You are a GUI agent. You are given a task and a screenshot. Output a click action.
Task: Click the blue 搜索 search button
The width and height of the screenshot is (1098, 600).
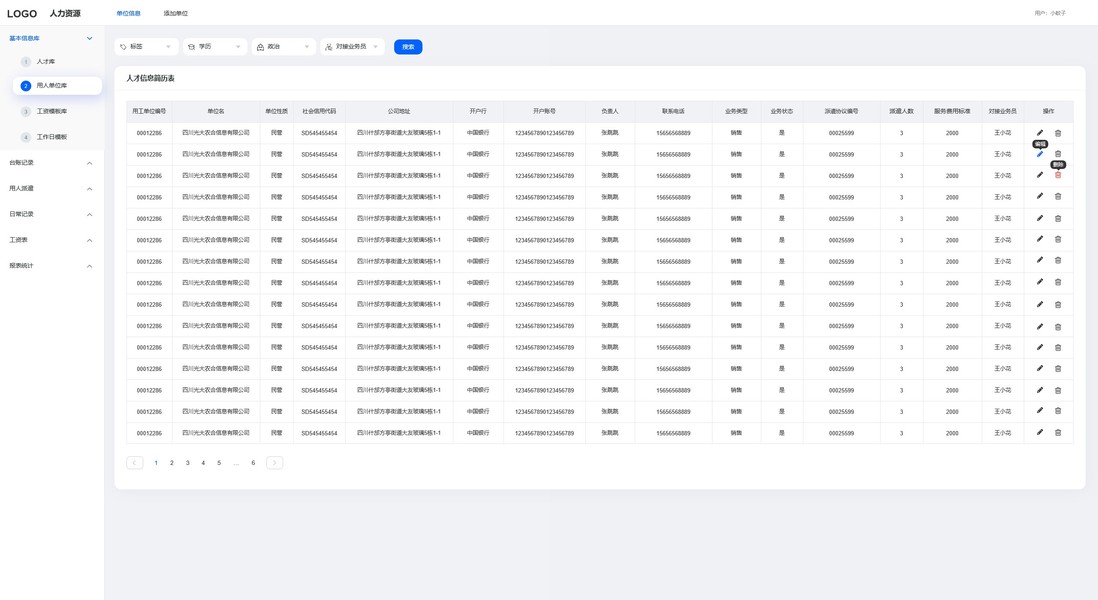click(x=408, y=47)
